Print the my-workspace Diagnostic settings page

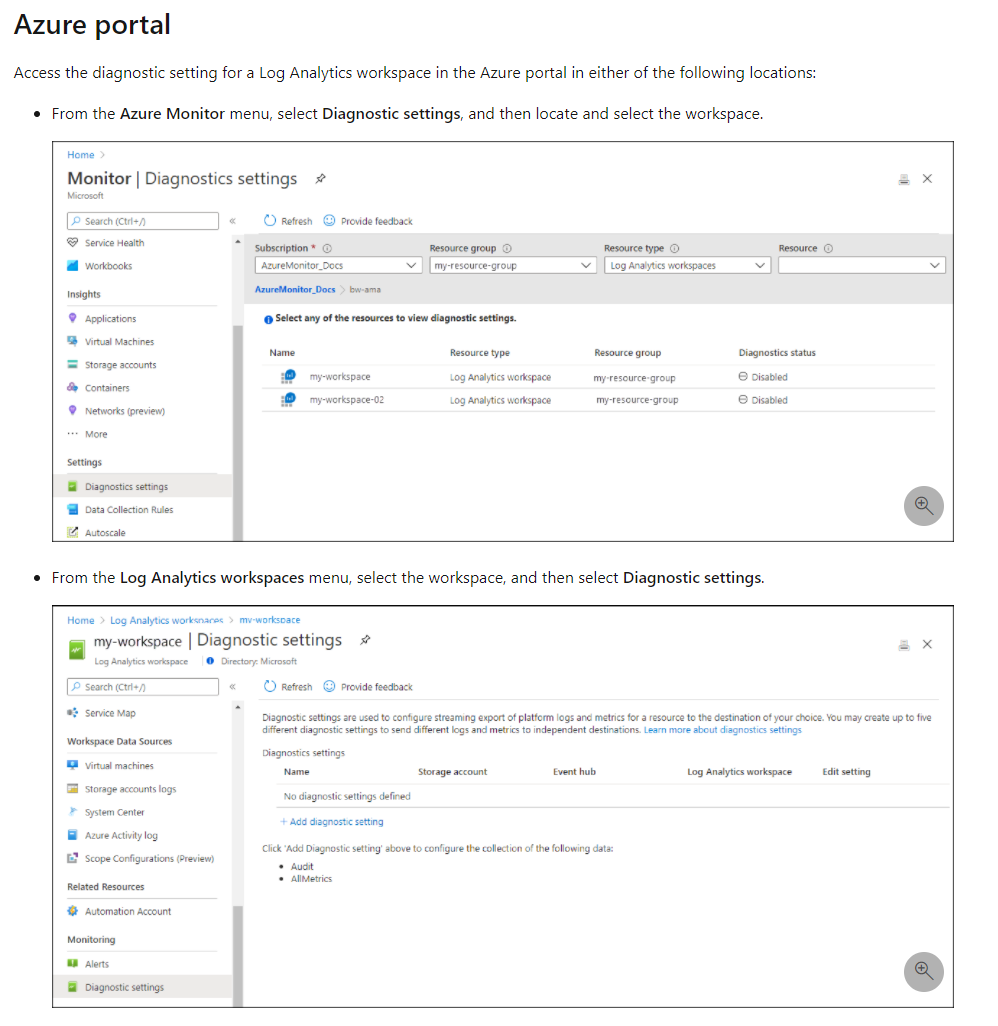coord(904,645)
